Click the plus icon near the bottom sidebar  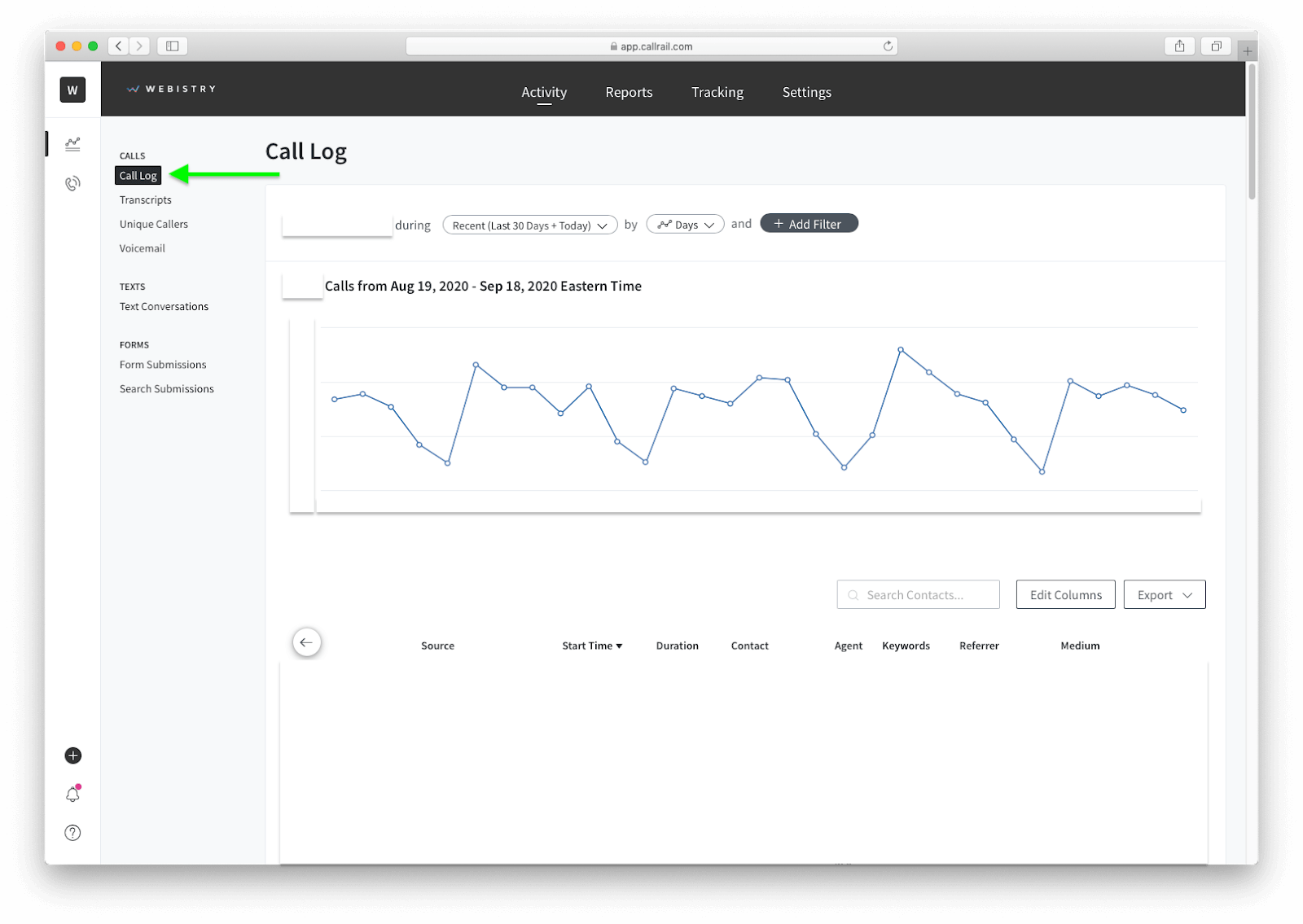(72, 755)
